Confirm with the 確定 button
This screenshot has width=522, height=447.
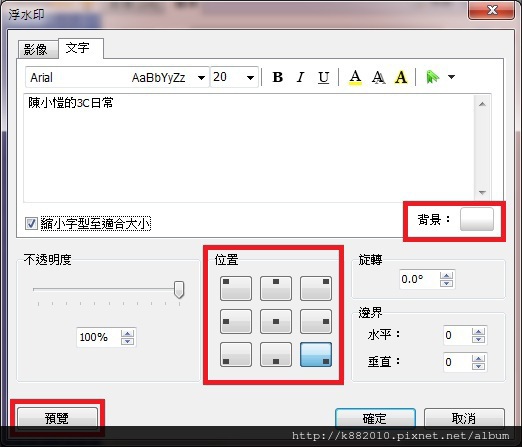coord(375,418)
